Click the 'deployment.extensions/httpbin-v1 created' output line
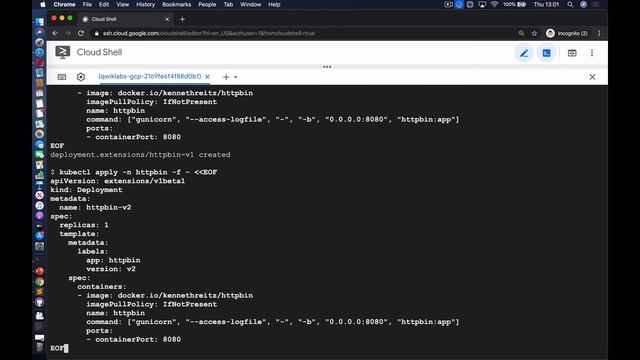The height and width of the screenshot is (360, 640). [140, 155]
